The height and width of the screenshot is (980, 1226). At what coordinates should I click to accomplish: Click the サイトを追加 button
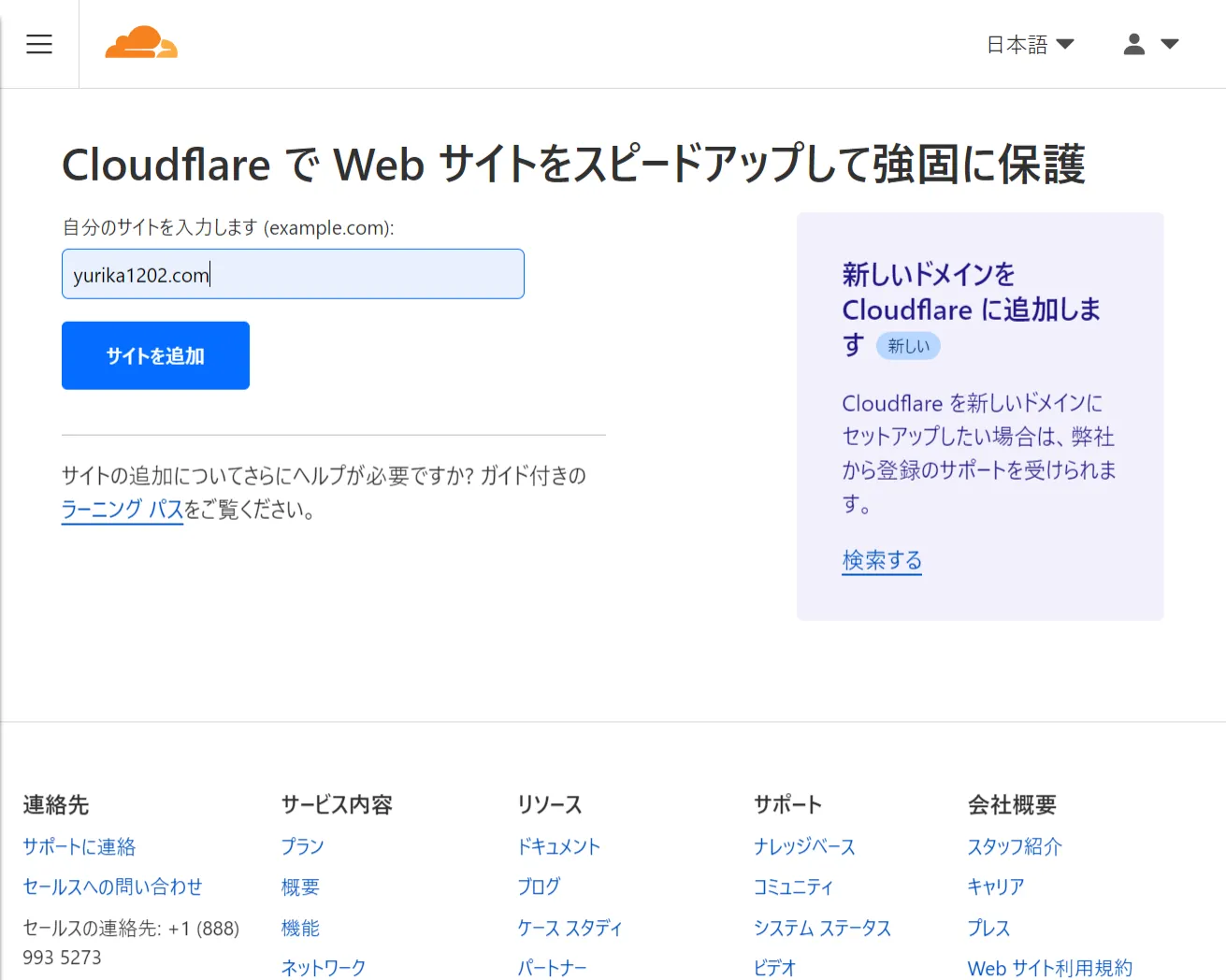tap(154, 354)
